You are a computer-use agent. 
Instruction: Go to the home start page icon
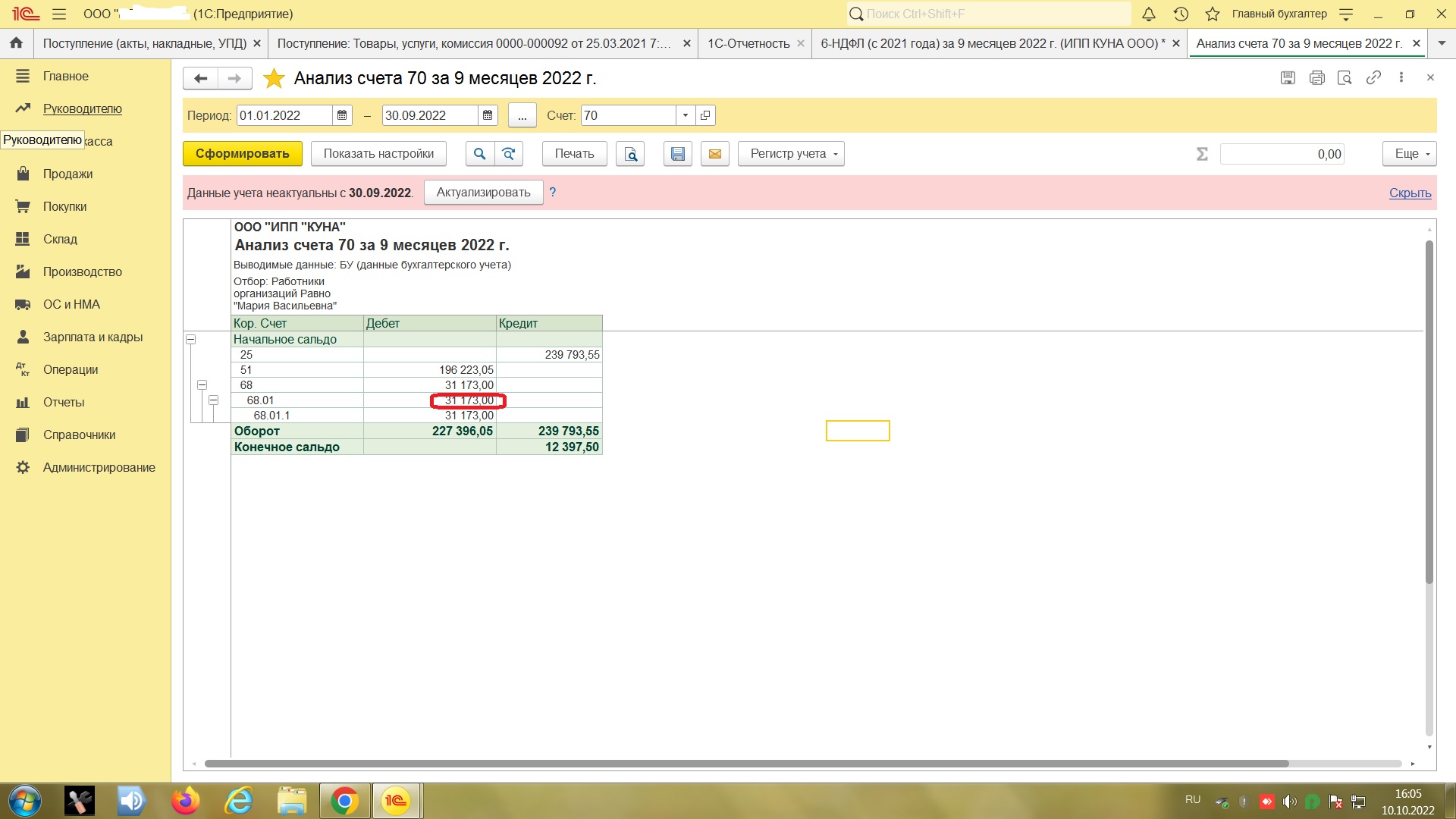click(16, 43)
